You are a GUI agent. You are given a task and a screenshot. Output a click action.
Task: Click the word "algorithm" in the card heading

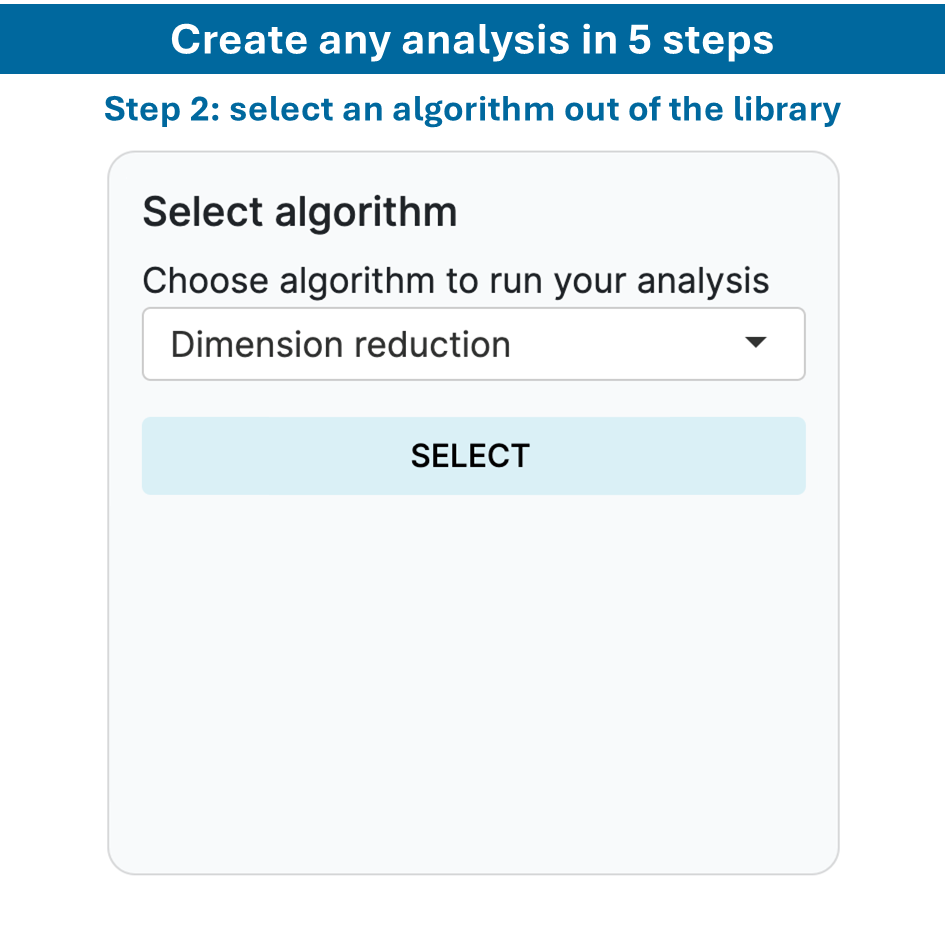click(x=366, y=213)
